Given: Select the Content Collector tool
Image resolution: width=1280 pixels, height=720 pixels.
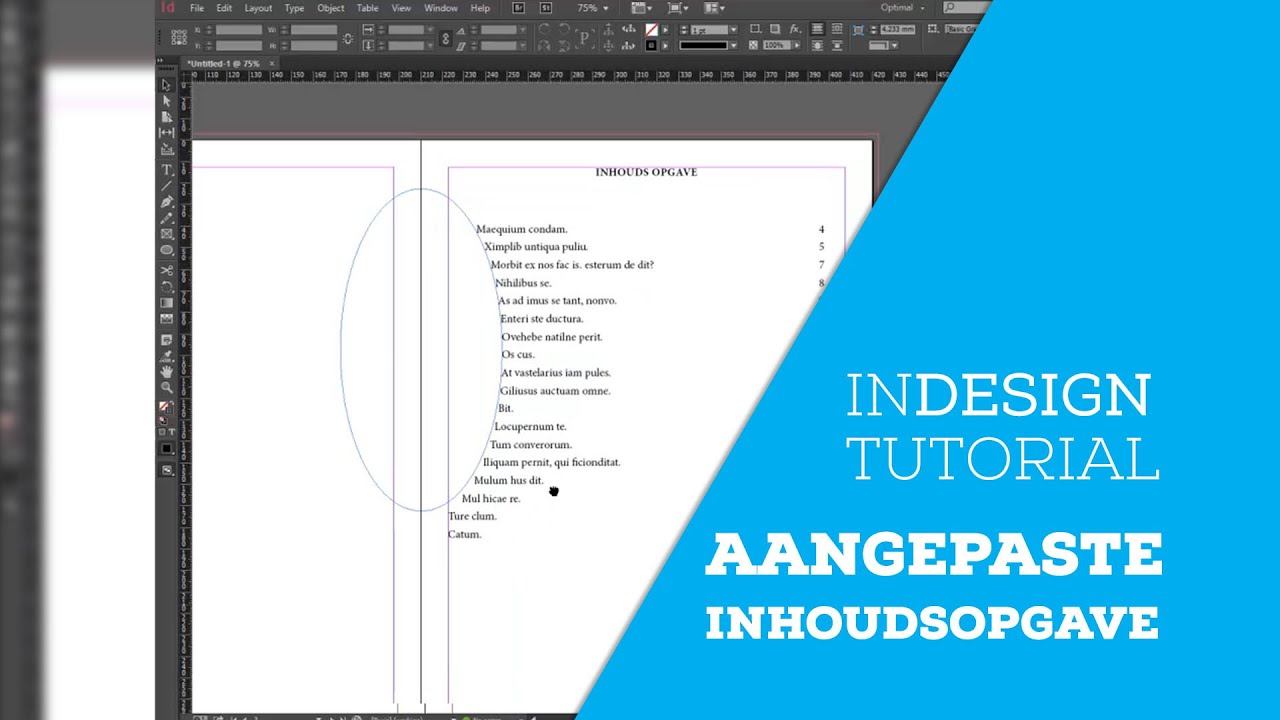Looking at the screenshot, I should [x=167, y=148].
